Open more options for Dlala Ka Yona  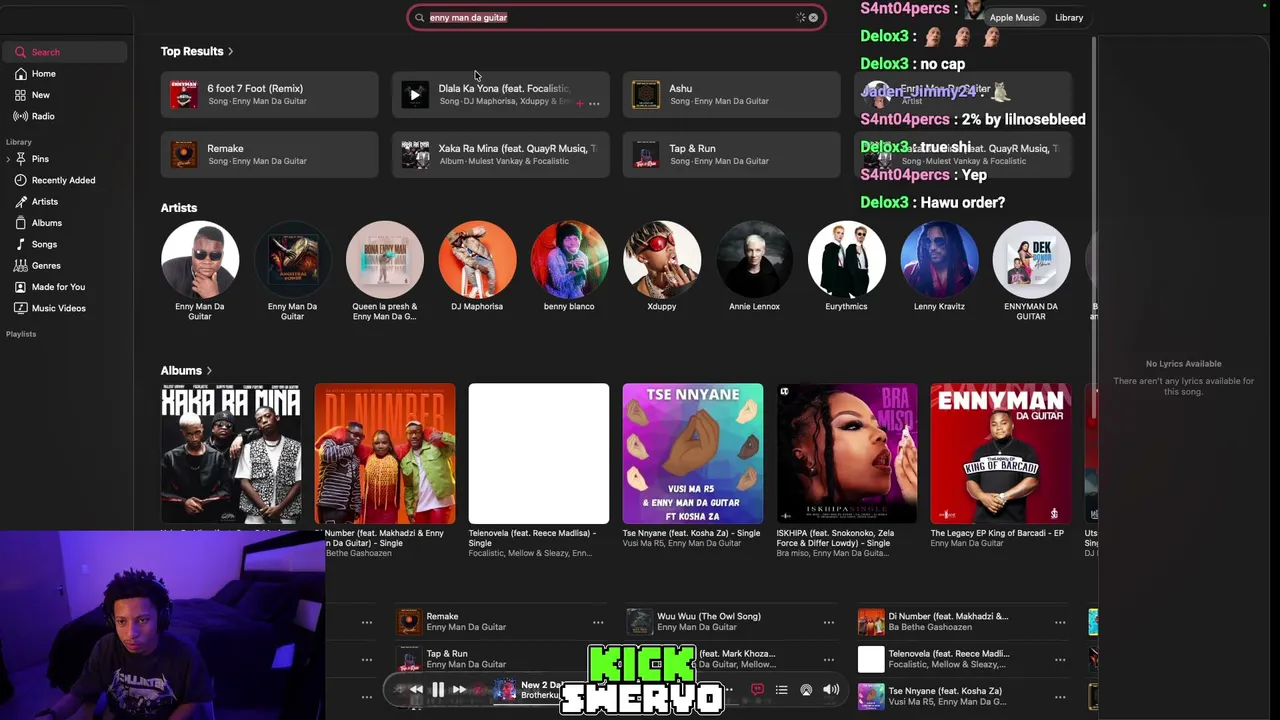click(x=594, y=103)
